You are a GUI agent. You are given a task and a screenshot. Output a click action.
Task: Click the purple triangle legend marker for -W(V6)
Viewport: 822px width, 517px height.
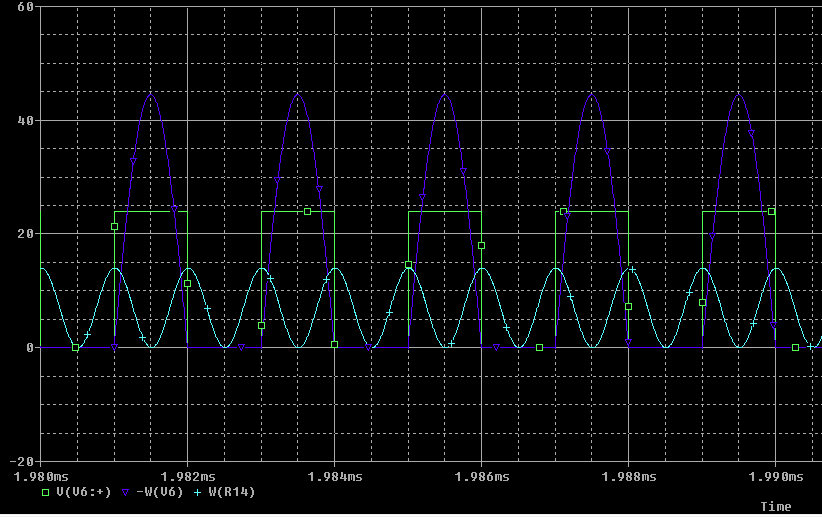125,492
